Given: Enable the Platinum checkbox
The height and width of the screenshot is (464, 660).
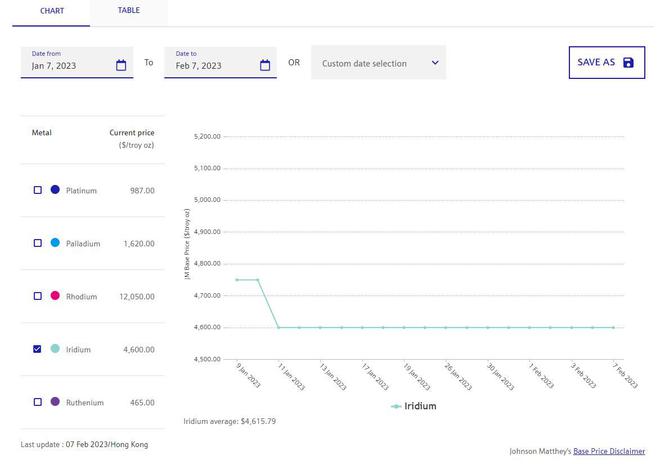Looking at the screenshot, I should (x=38, y=190).
